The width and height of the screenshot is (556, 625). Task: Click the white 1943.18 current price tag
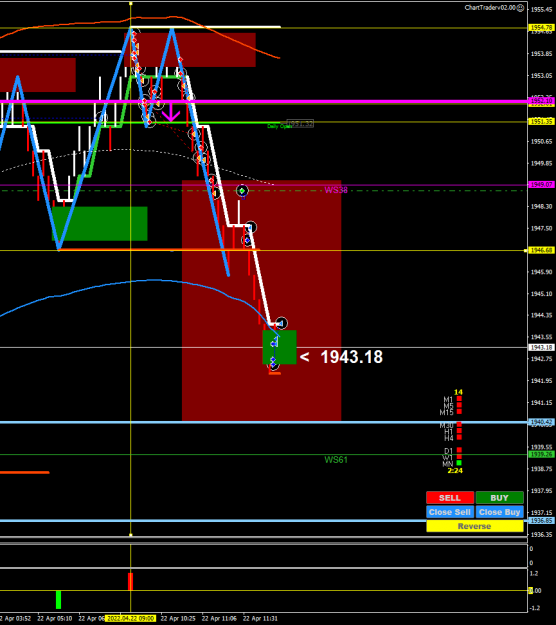[x=541, y=348]
